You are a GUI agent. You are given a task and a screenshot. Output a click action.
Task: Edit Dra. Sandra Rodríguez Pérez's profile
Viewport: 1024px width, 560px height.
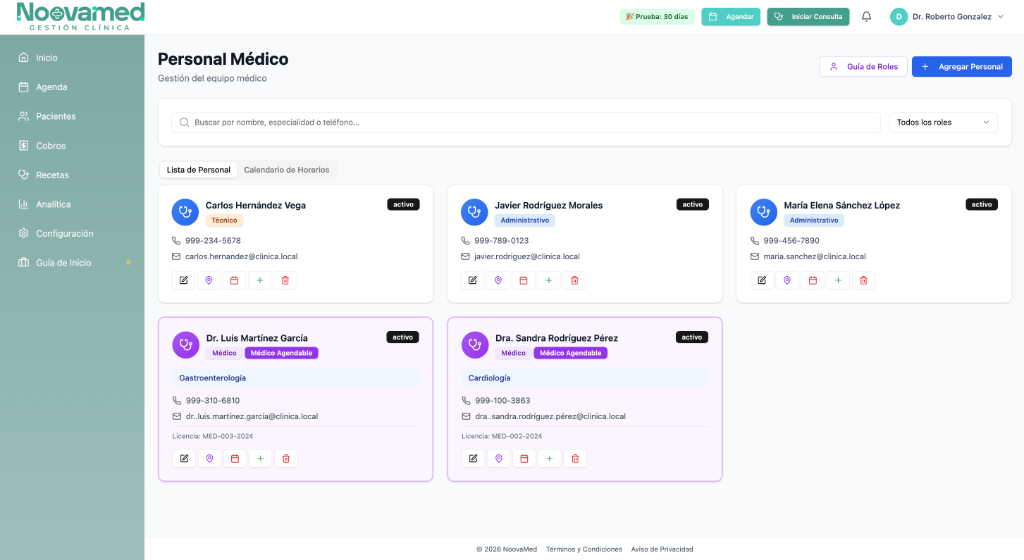click(x=473, y=459)
